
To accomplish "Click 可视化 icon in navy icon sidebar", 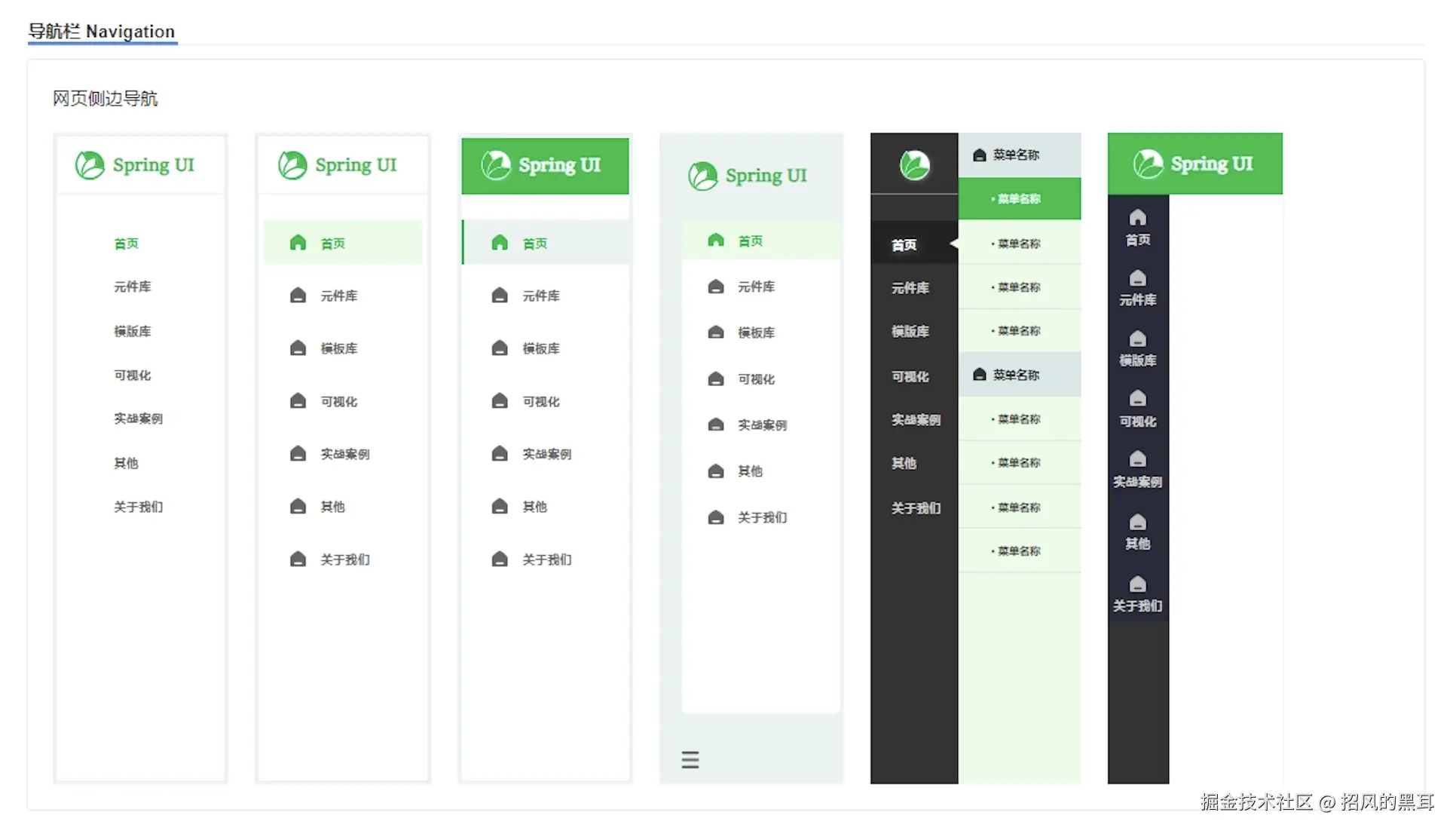I will pyautogui.click(x=1137, y=398).
